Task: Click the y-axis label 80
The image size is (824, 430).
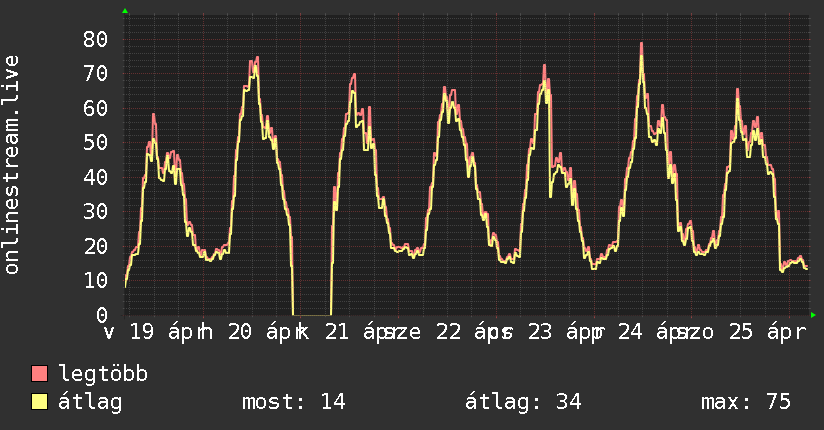Action: pos(95,39)
